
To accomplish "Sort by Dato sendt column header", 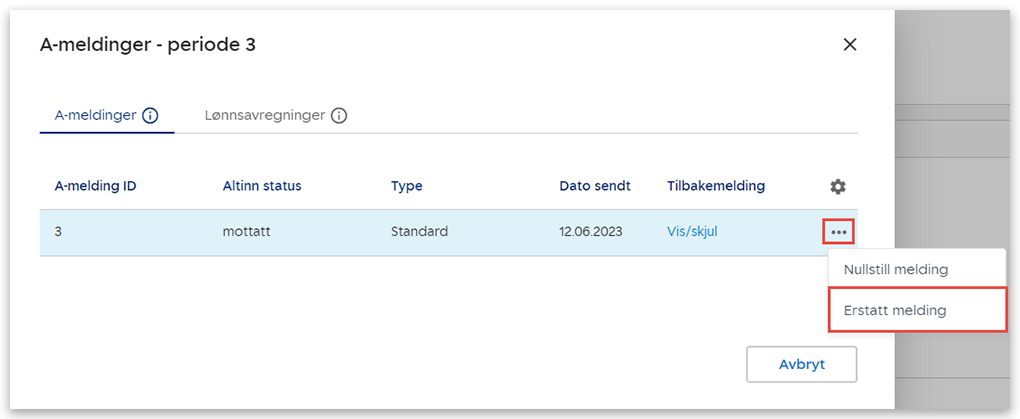I will pyautogui.click(x=594, y=186).
